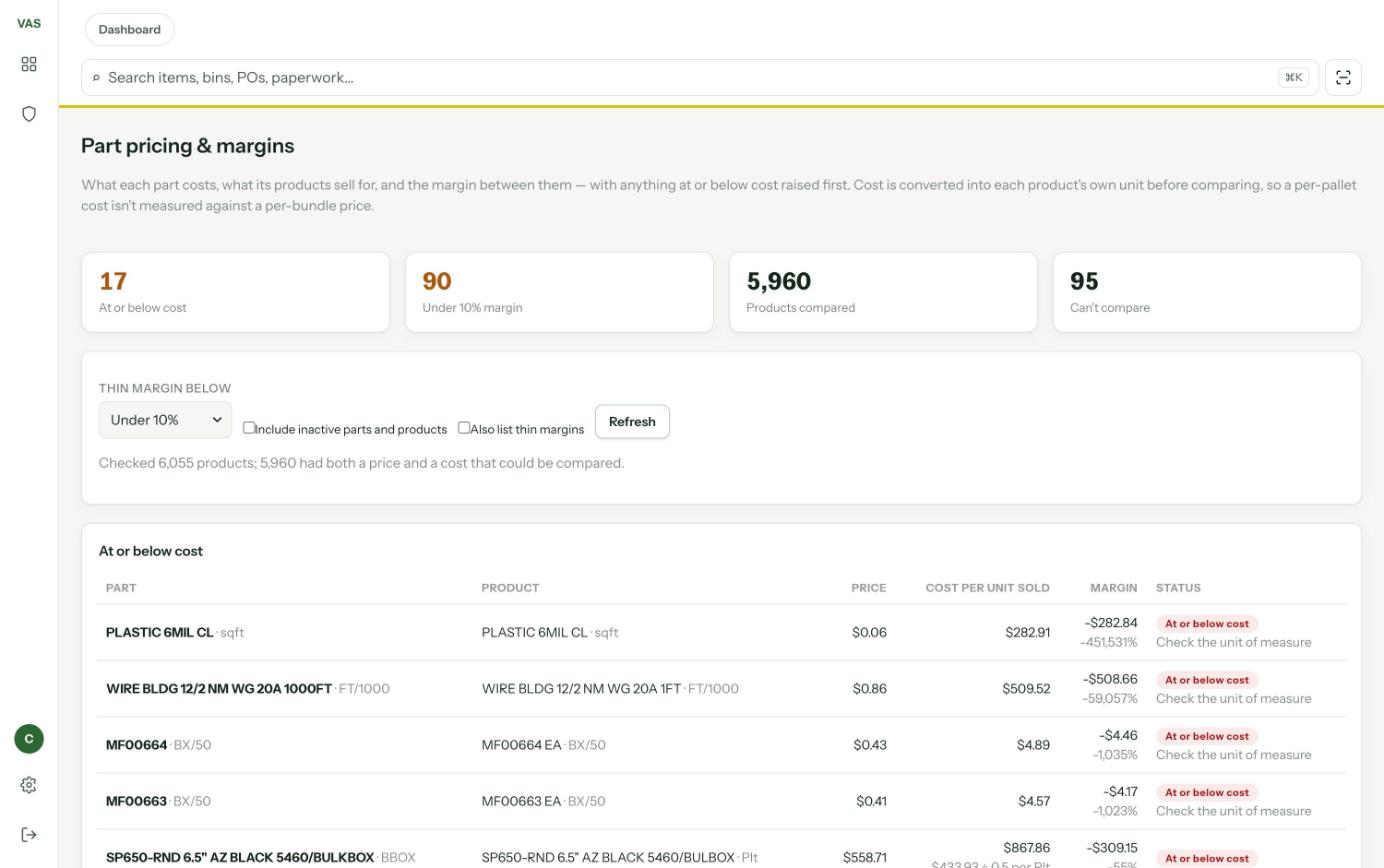Tick the Also list thin margins checkbox
1384x868 pixels.
coord(464,428)
